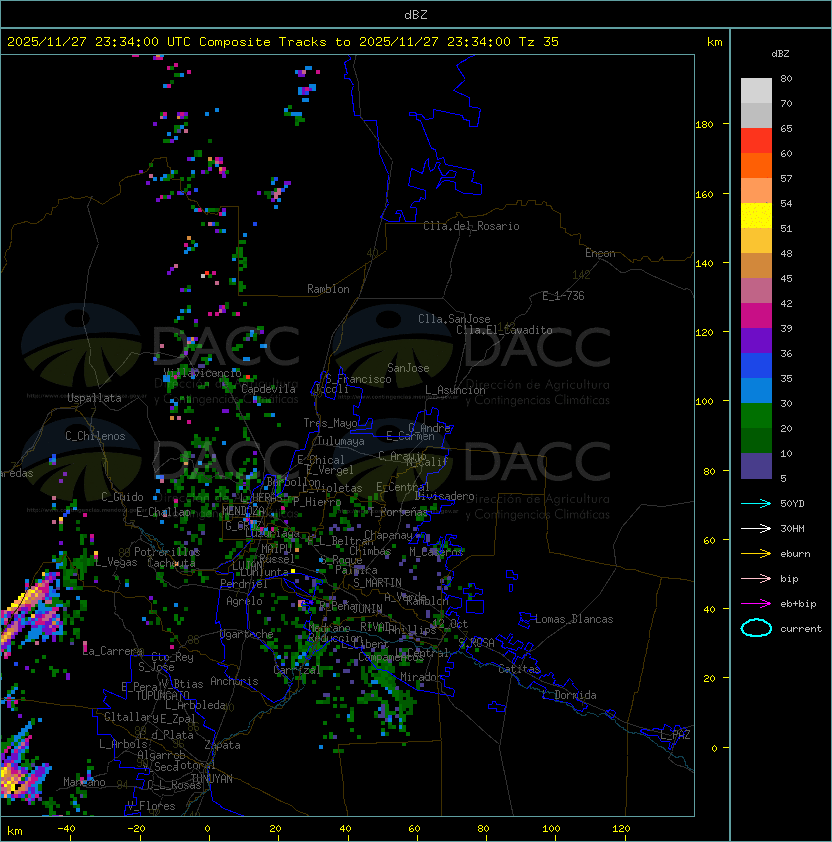The width and height of the screenshot is (832, 842).
Task: Click the L_Dormida place label
Action: pos(569,695)
